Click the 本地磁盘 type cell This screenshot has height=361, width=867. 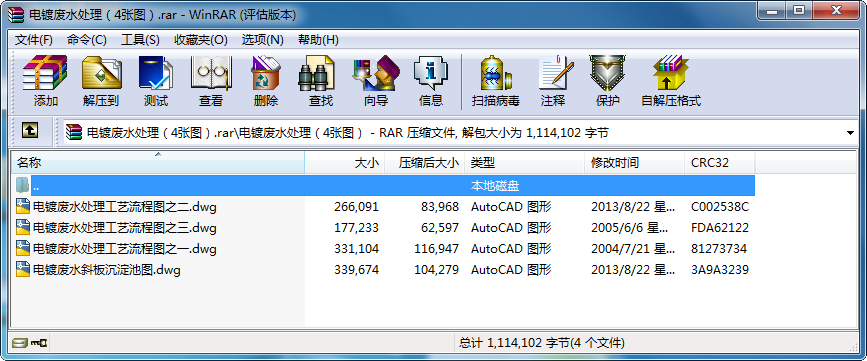point(495,186)
